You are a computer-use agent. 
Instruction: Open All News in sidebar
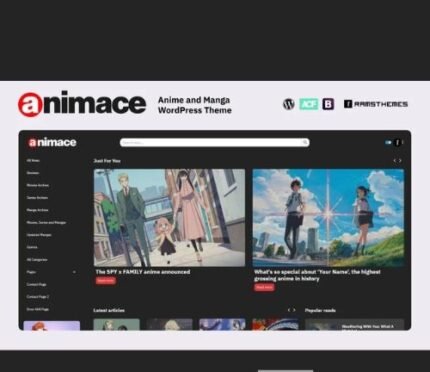33,160
